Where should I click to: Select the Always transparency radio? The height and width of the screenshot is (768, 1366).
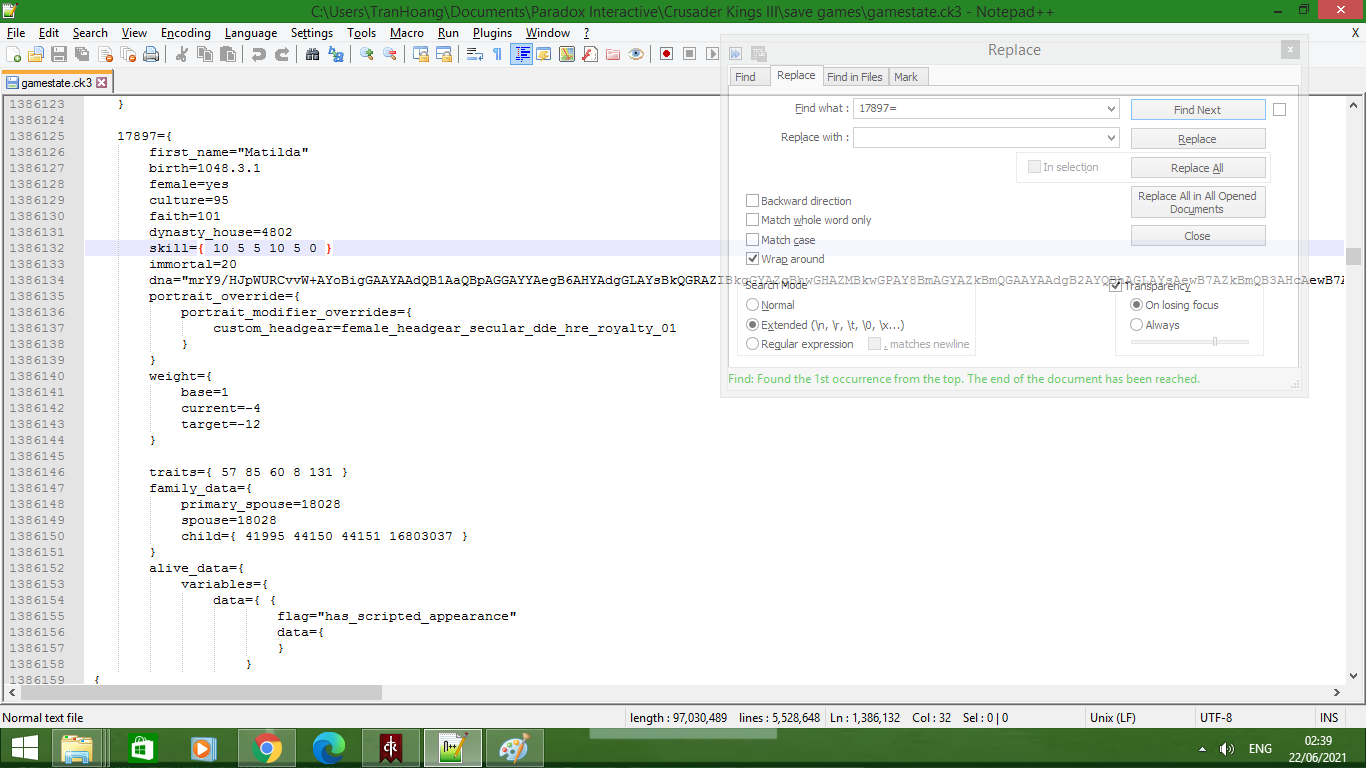(1136, 325)
